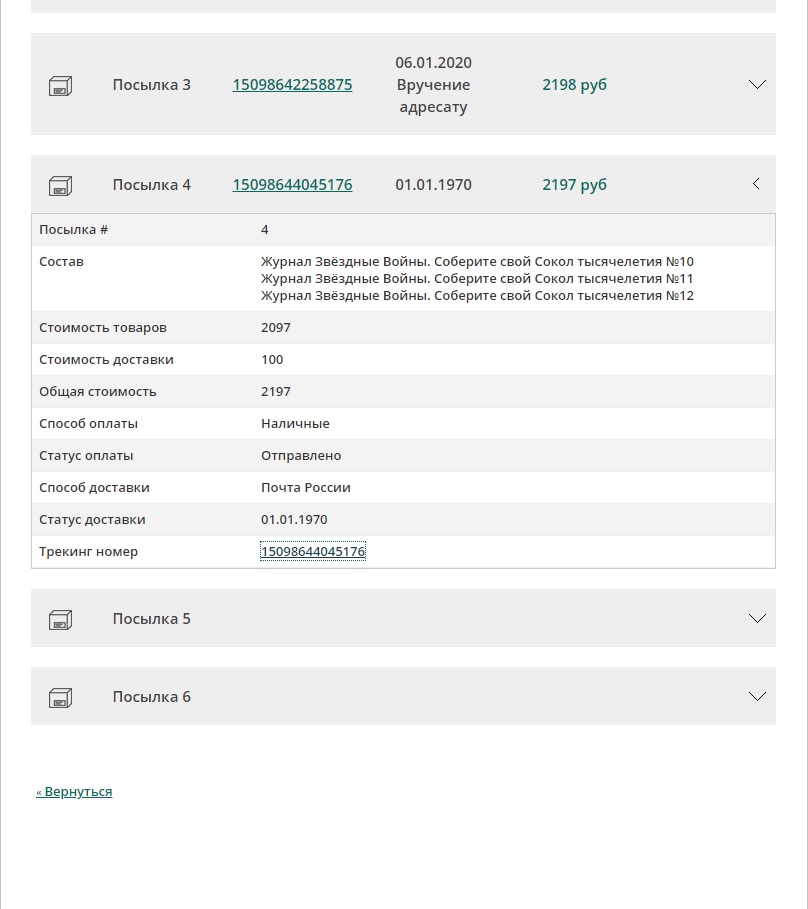The width and height of the screenshot is (808, 909).
Task: Click the Посылка 4 heading label
Action: coord(151,185)
